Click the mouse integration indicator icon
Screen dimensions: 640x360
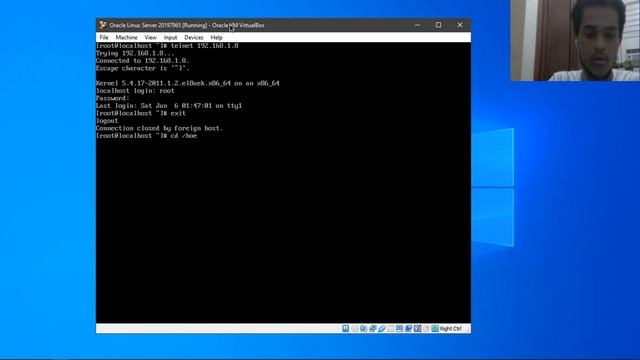pos(427,329)
